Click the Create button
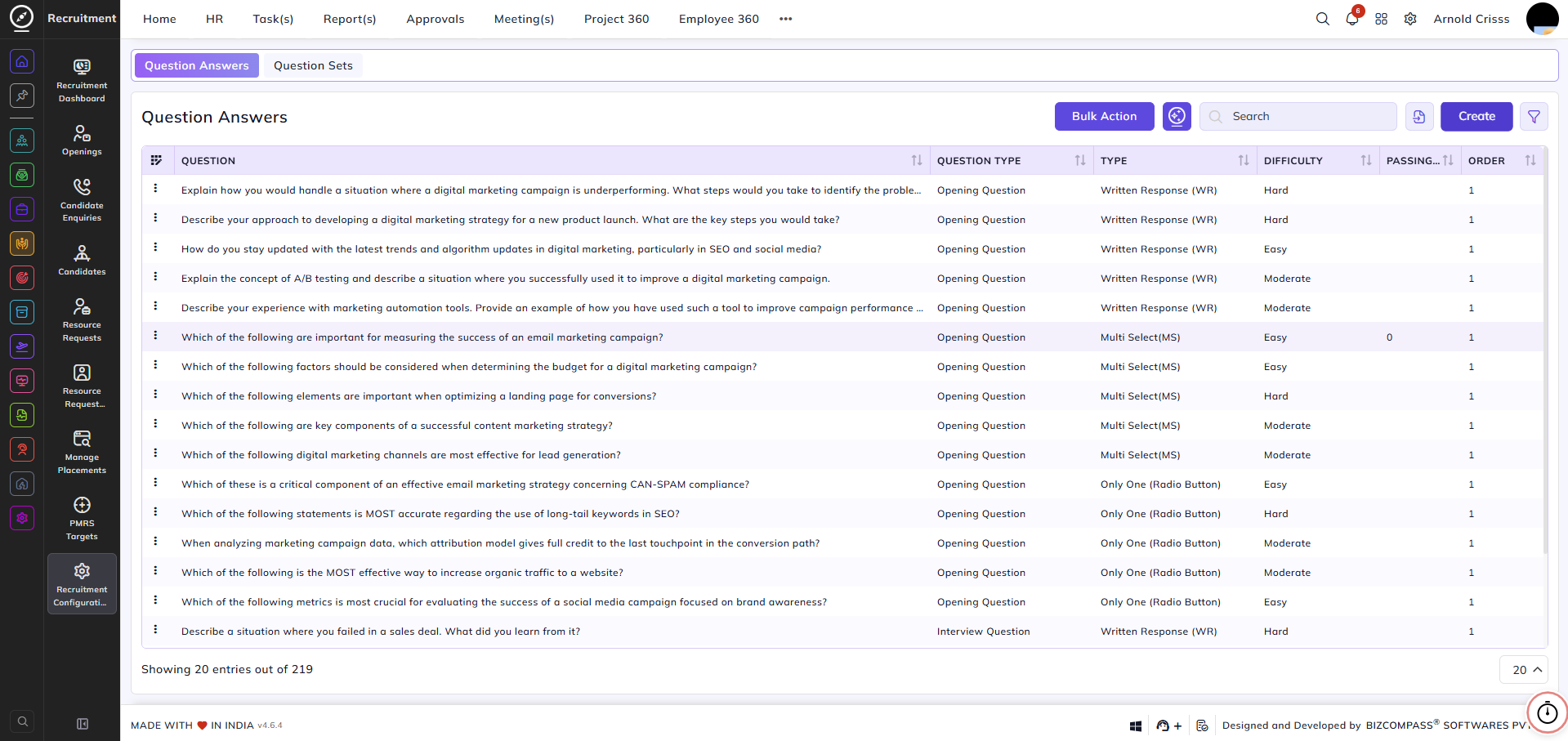The height and width of the screenshot is (741, 1568). 1476,117
